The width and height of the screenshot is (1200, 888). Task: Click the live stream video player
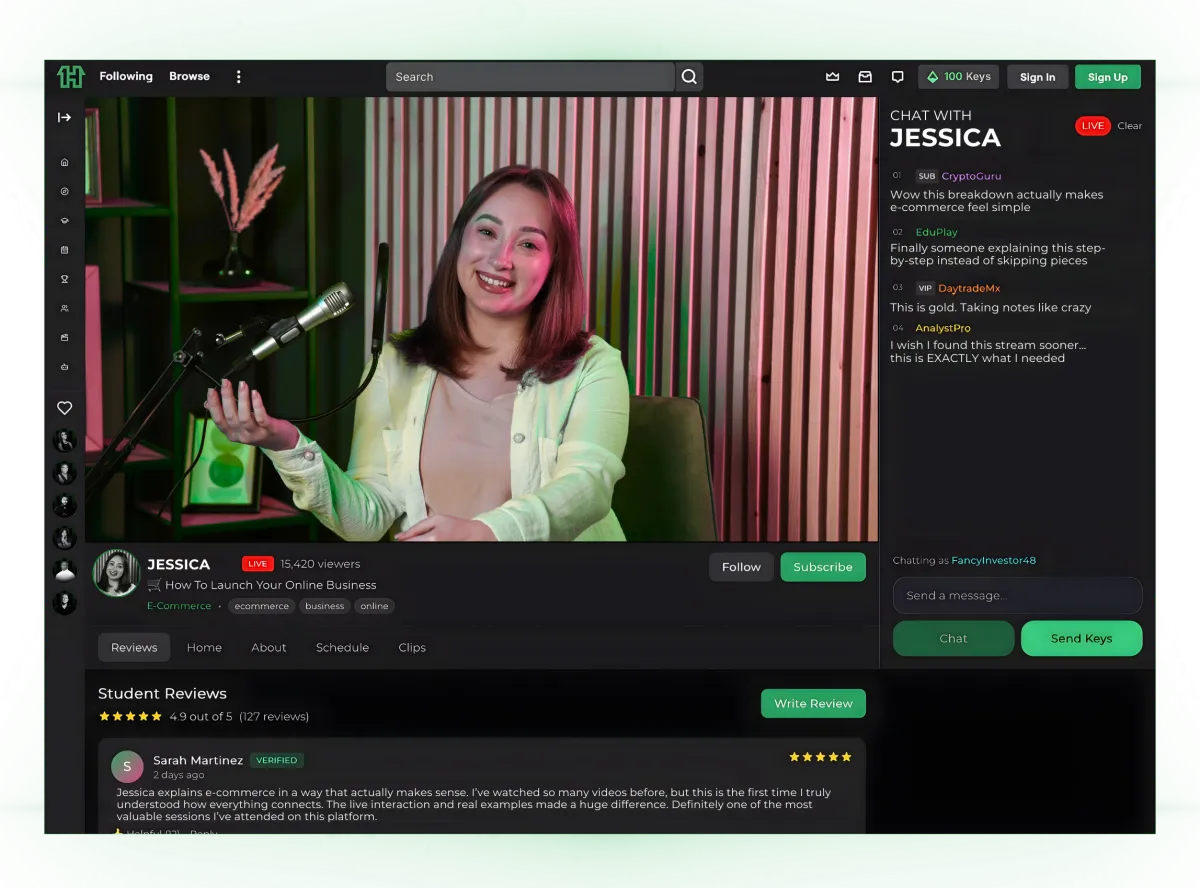coord(481,319)
